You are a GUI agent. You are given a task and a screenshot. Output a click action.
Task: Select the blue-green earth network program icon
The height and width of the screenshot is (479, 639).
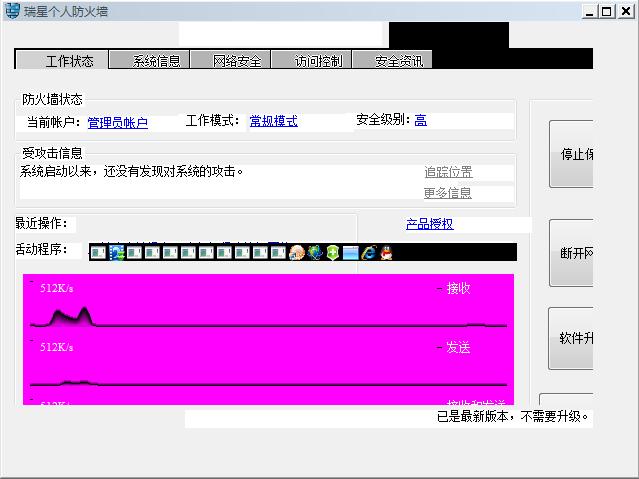tap(315, 253)
